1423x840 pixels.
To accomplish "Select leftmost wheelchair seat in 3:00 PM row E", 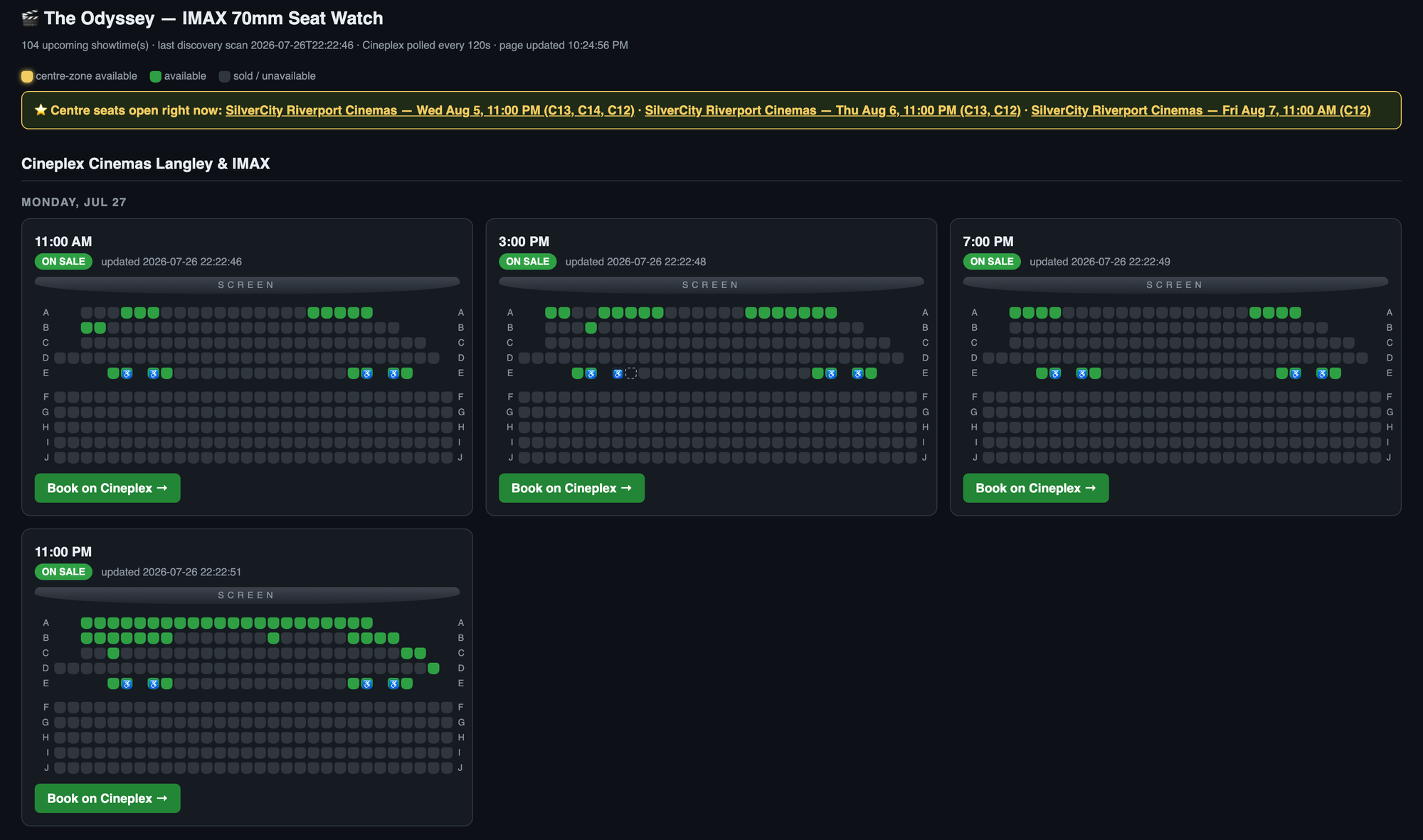I will (x=591, y=373).
